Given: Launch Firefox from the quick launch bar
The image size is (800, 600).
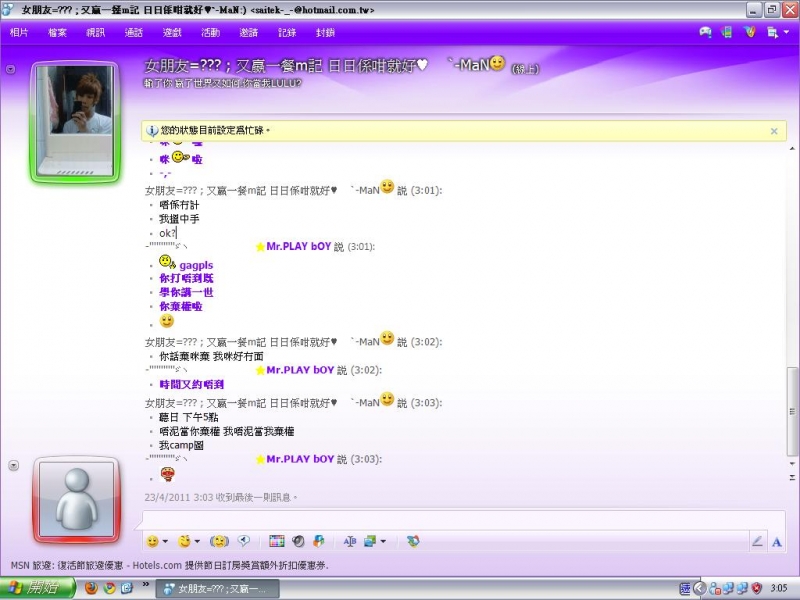Looking at the screenshot, I should 91,588.
